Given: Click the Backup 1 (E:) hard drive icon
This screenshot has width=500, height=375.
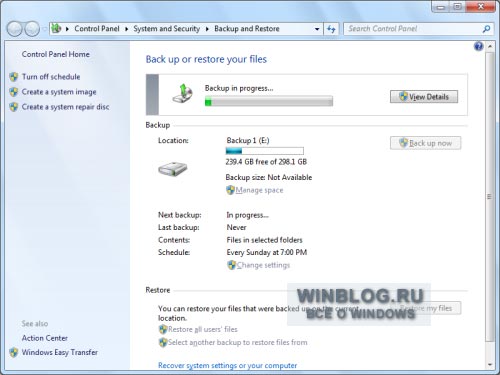Looking at the screenshot, I should click(x=172, y=169).
